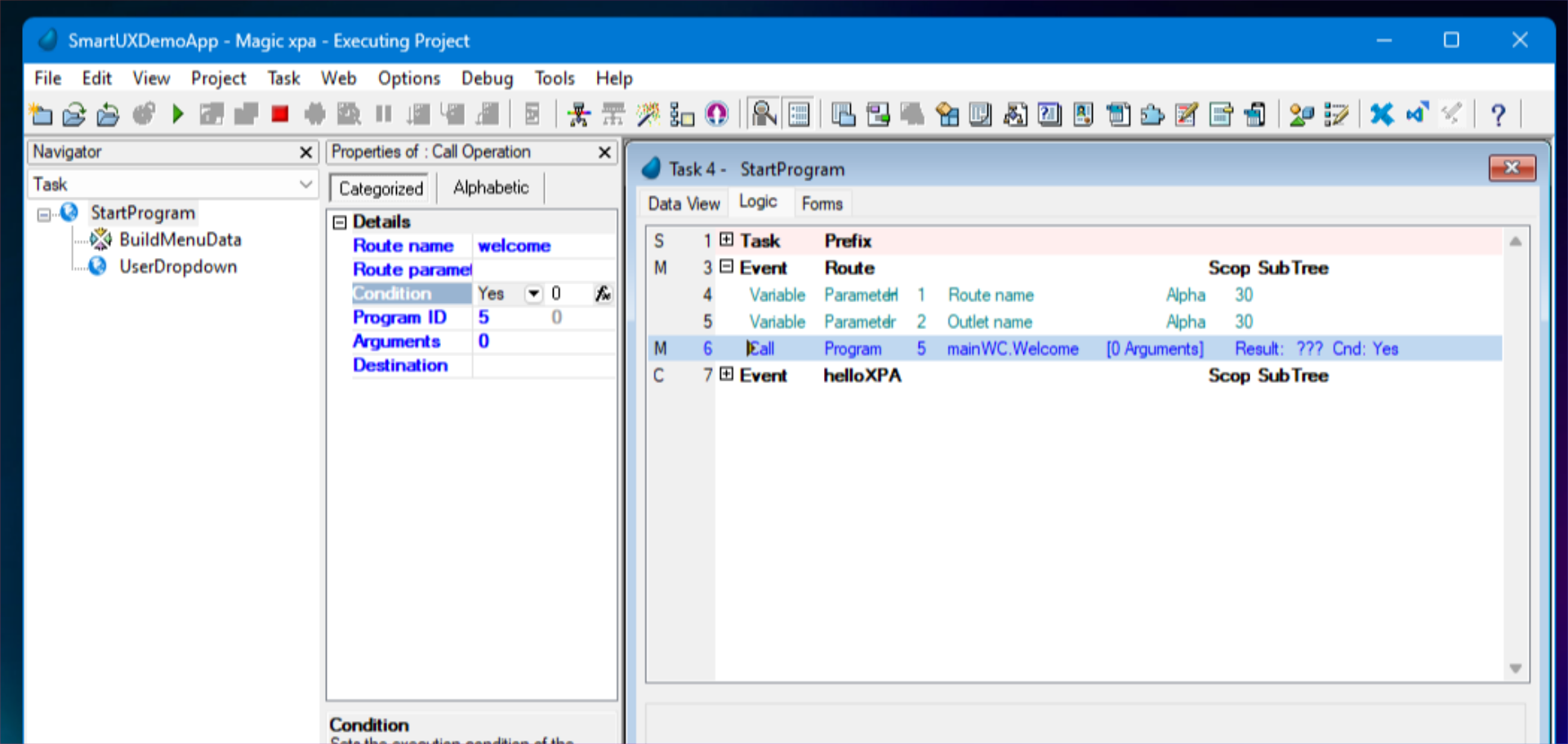The image size is (1568, 744).
Task: Open the expression editor beside the Condition value
Action: pos(603,293)
